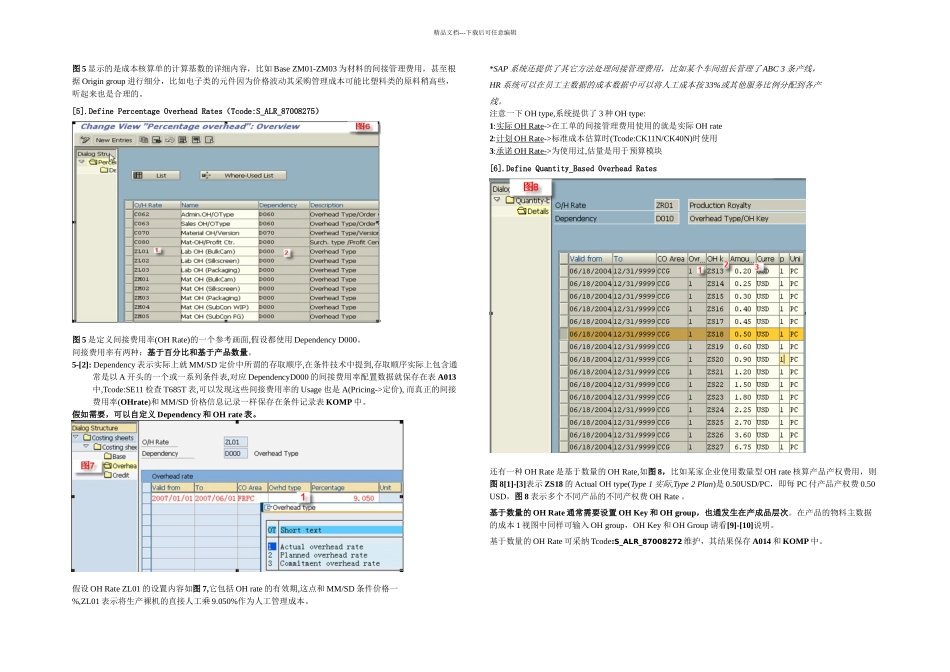Click the O/H Rate cell 'Z103'

156,270
